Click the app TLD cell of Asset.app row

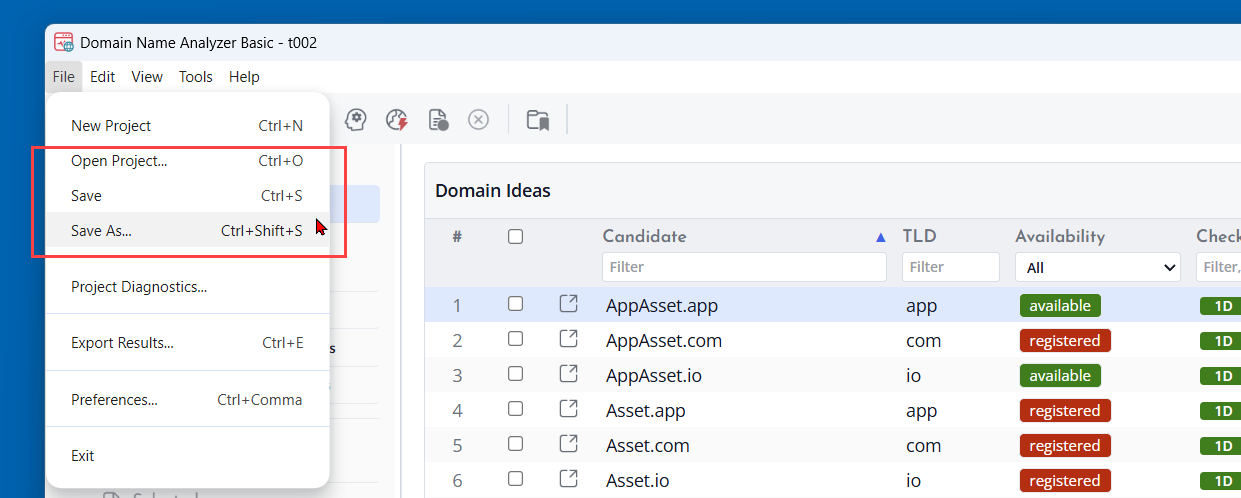click(921, 410)
